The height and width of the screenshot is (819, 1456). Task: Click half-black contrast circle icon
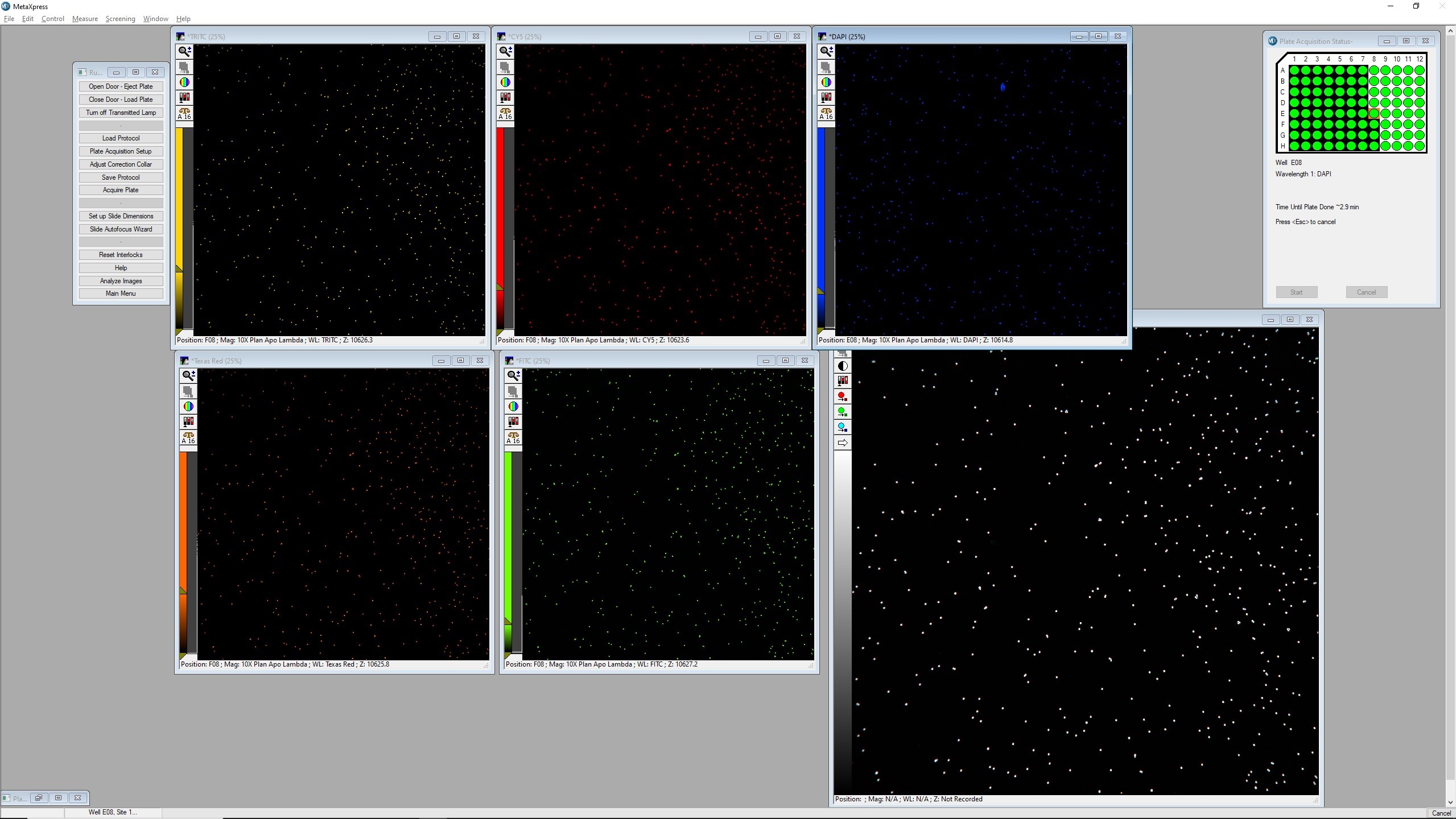pyautogui.click(x=843, y=366)
